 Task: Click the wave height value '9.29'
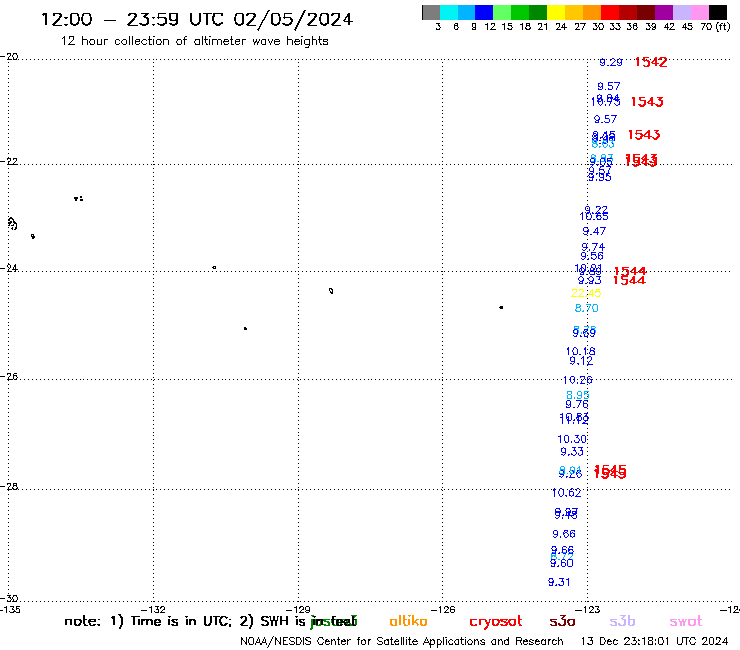coord(611,62)
